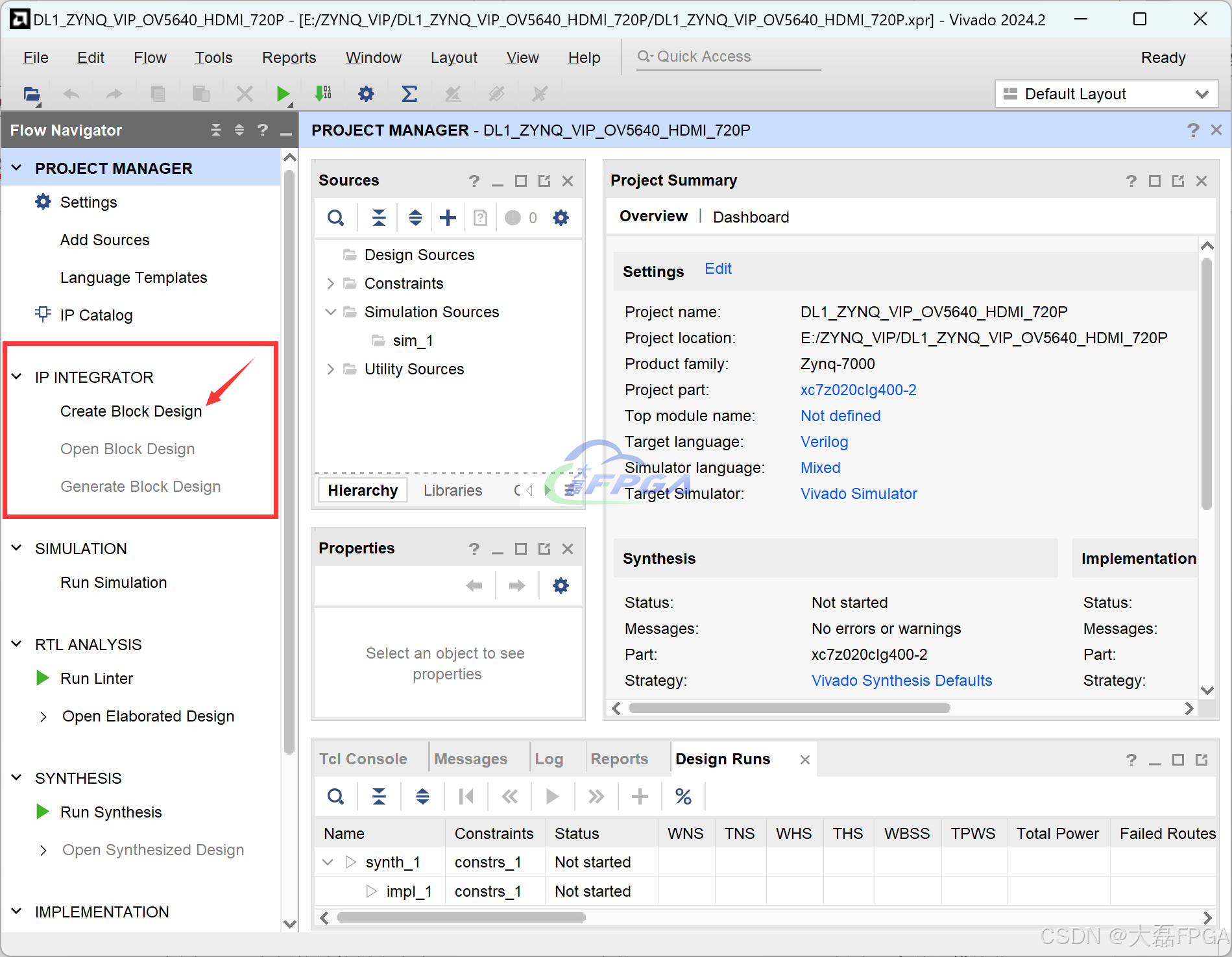
Task: Maximize the Project Summary panel
Action: coord(1154,181)
